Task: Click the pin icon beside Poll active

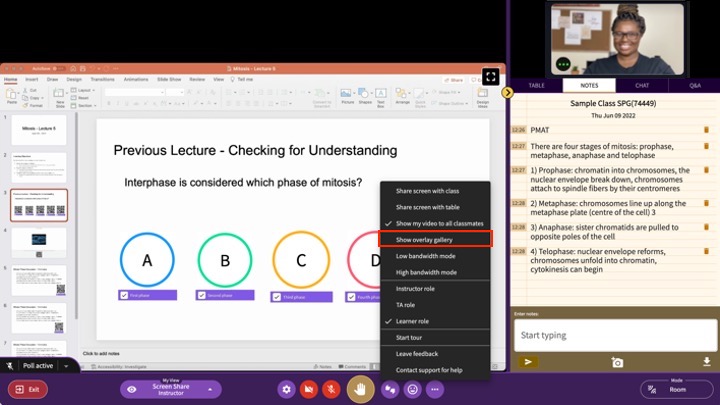Action: (10, 366)
